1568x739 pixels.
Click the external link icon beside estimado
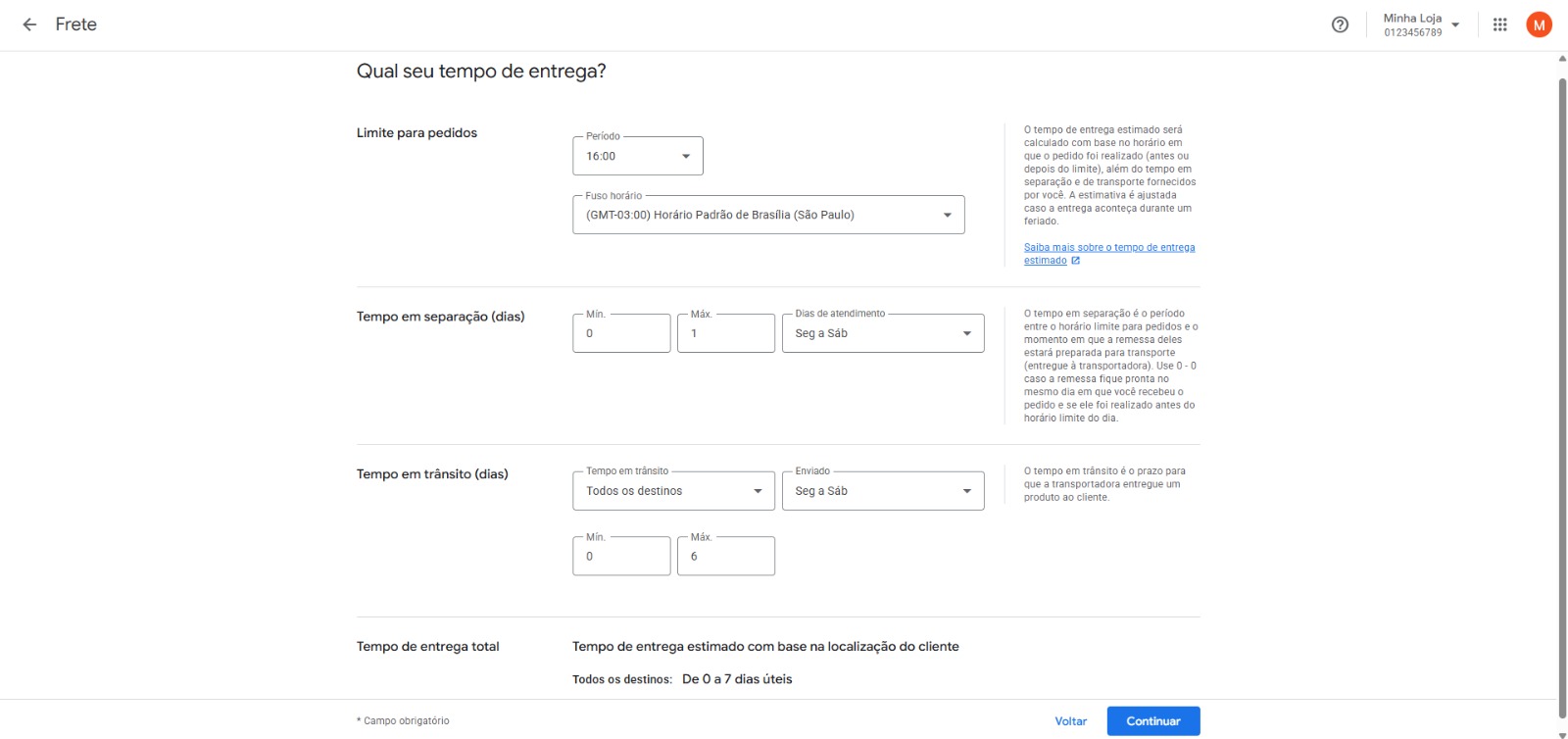click(1075, 261)
